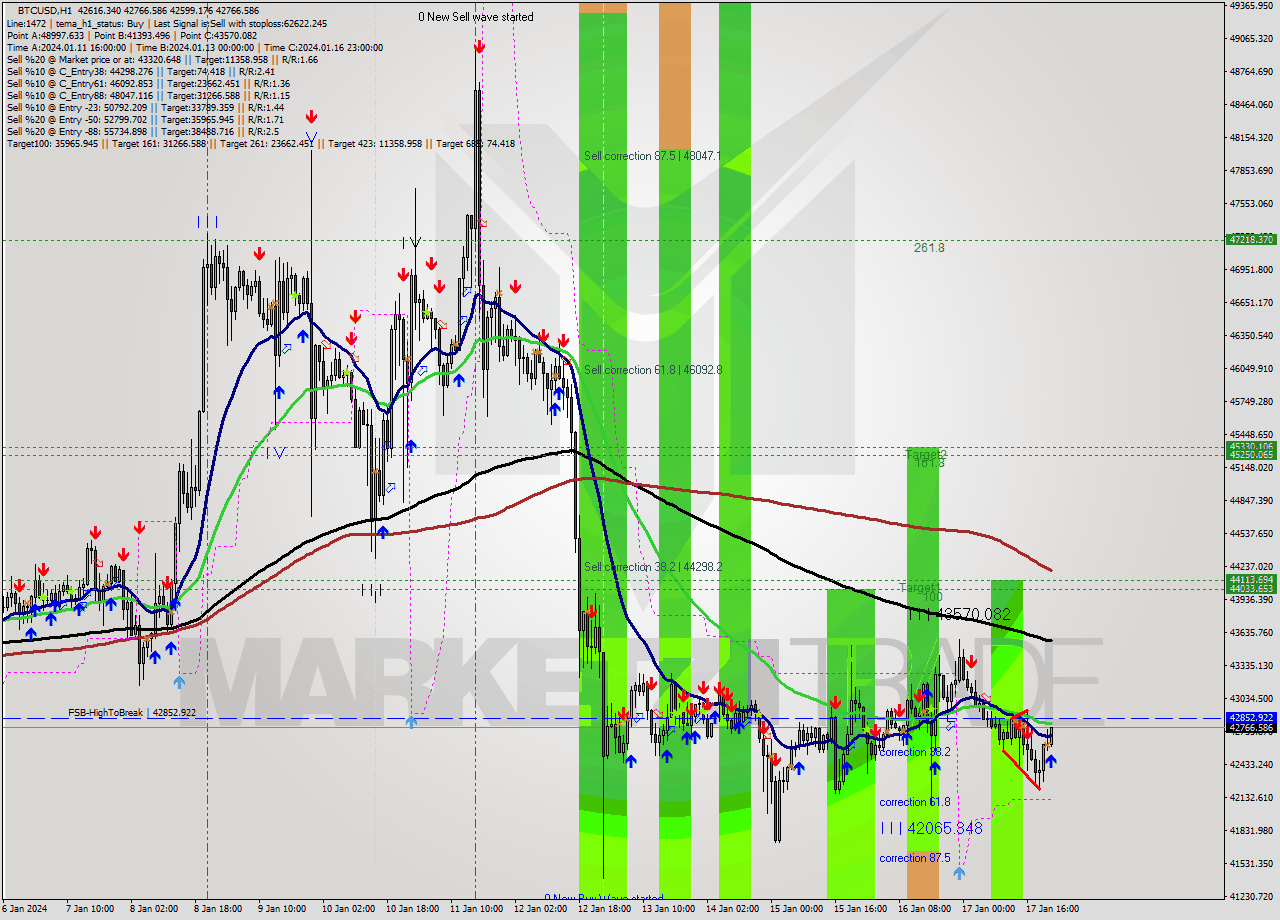Click the '6 Jan 2024' time axis label
Viewport: 1280px width, 920px height.
point(24,909)
